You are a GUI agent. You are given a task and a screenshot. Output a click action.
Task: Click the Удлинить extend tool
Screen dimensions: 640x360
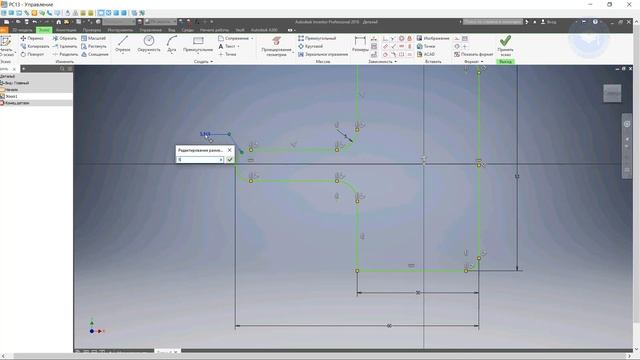point(64,46)
